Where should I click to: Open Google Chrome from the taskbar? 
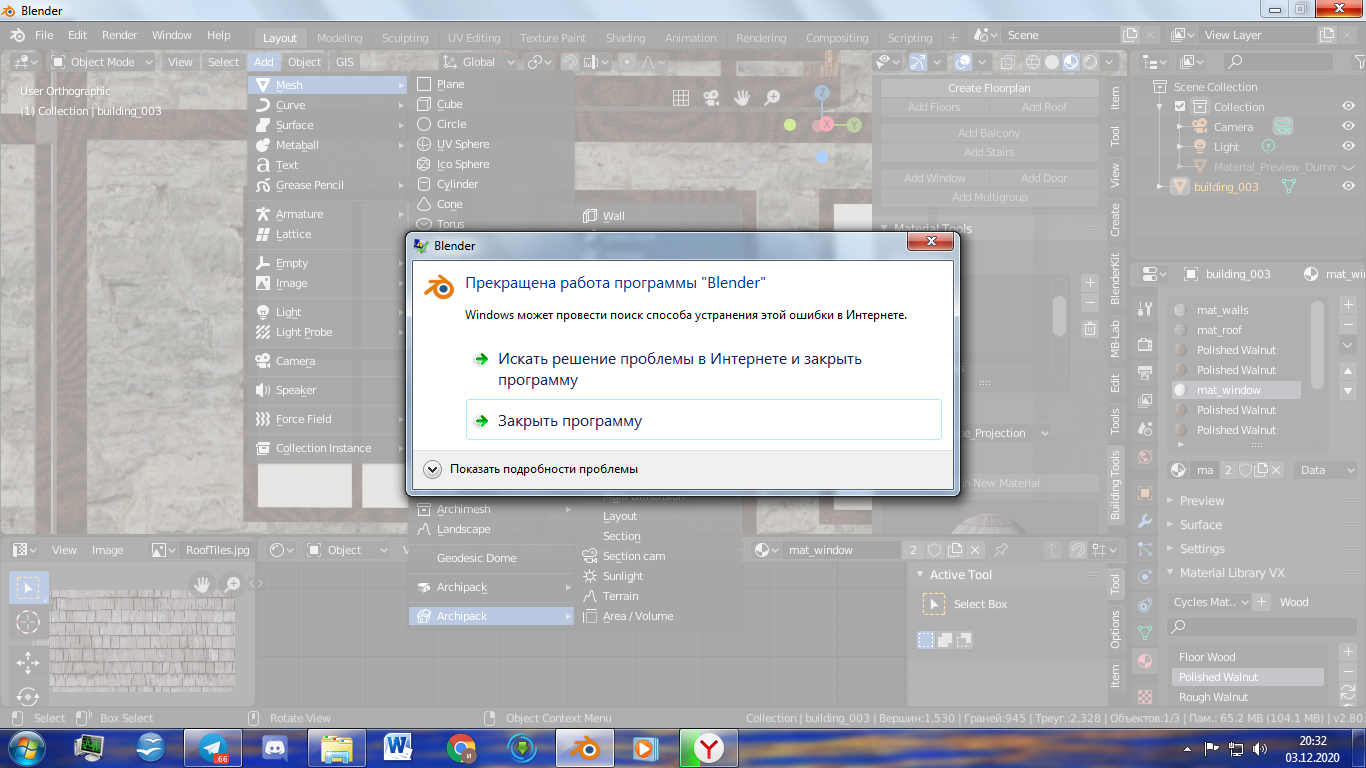461,747
